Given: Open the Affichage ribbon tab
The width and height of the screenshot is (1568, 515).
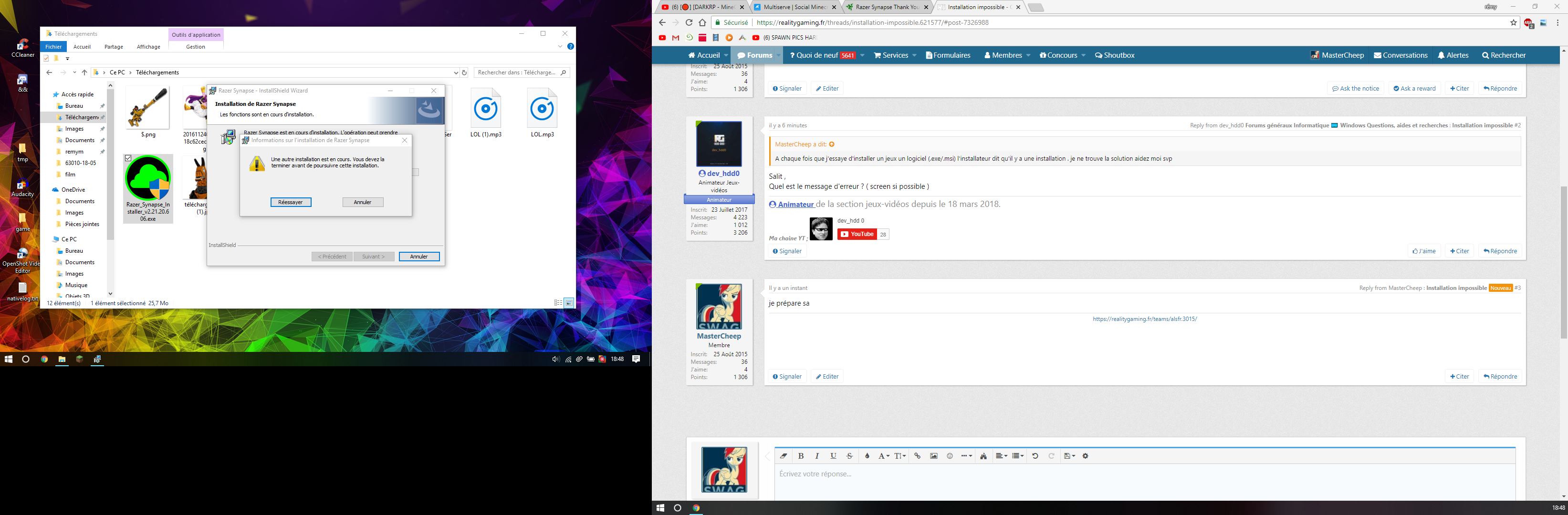Looking at the screenshot, I should [x=148, y=47].
